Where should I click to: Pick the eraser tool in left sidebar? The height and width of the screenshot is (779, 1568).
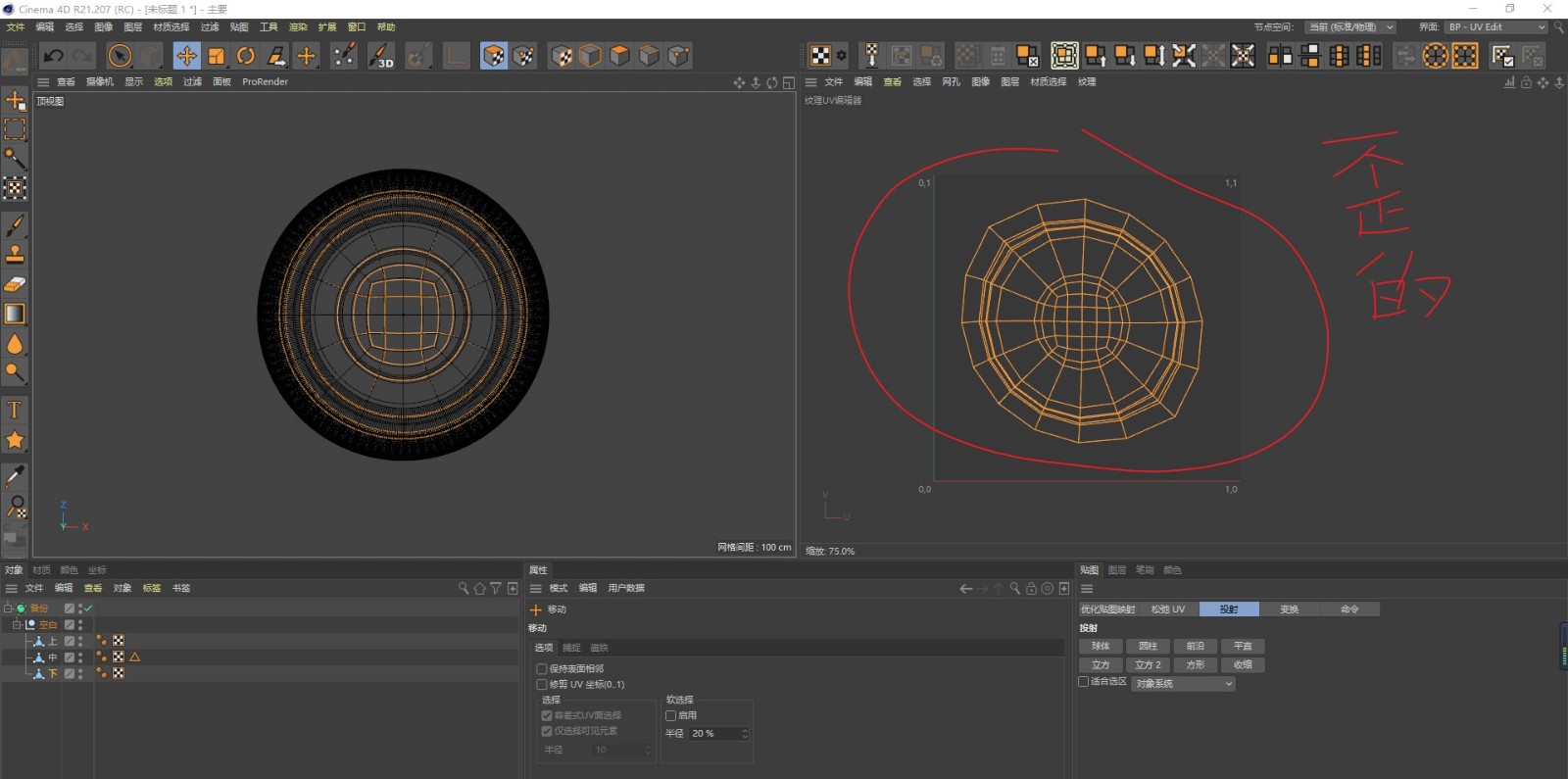point(15,284)
